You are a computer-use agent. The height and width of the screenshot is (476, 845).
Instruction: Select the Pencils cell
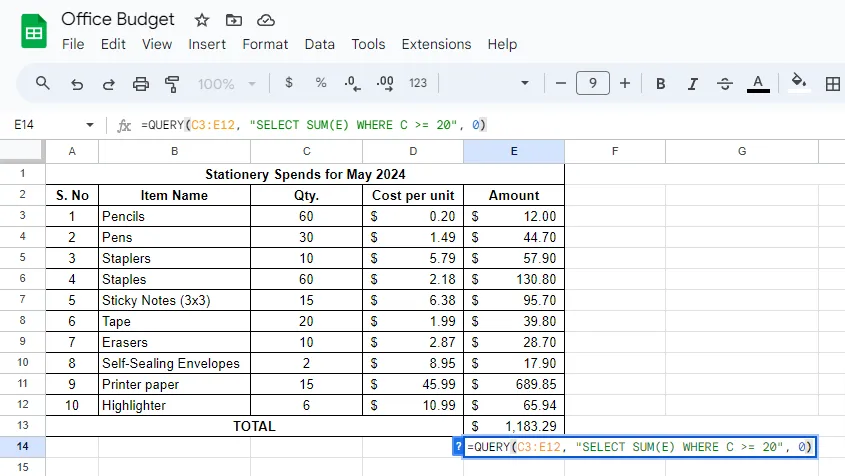[174, 216]
